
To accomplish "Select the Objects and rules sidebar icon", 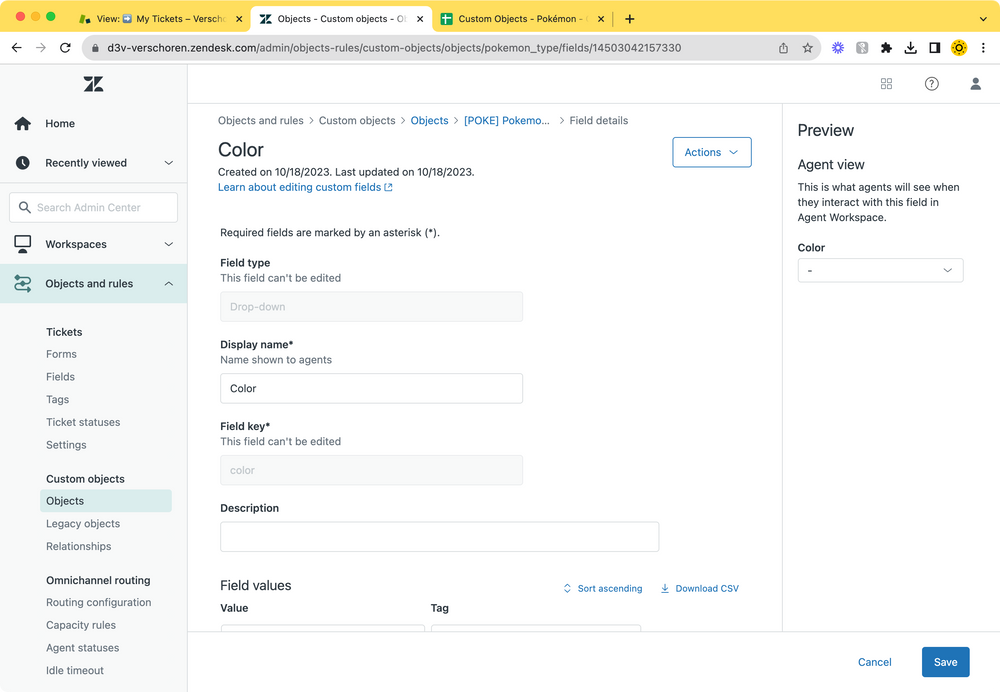I will tap(22, 283).
